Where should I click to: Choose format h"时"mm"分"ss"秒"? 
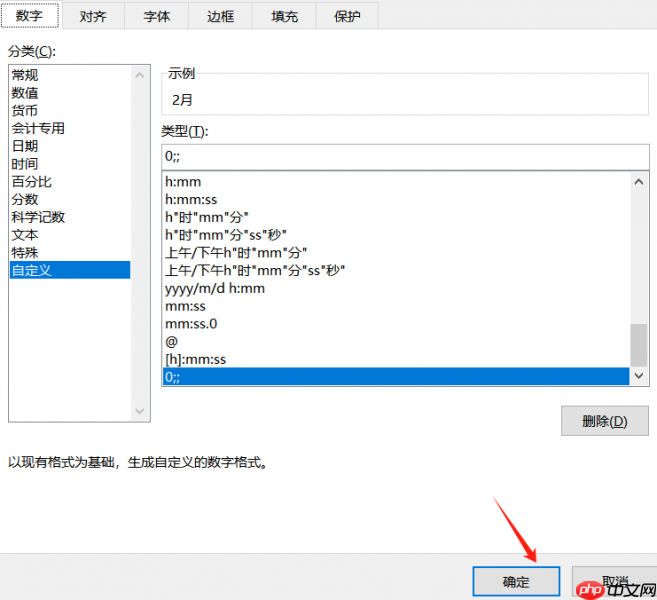(396, 235)
